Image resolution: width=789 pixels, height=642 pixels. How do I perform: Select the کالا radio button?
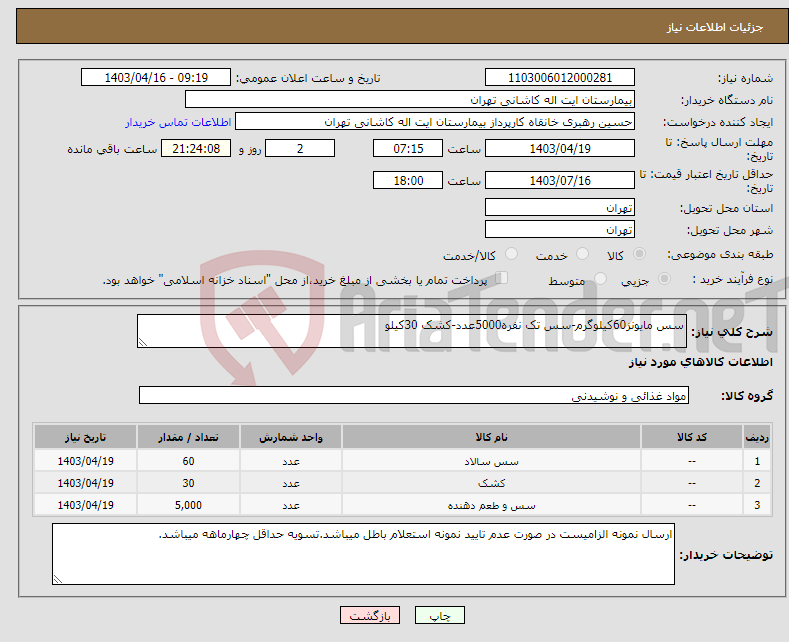click(639, 254)
